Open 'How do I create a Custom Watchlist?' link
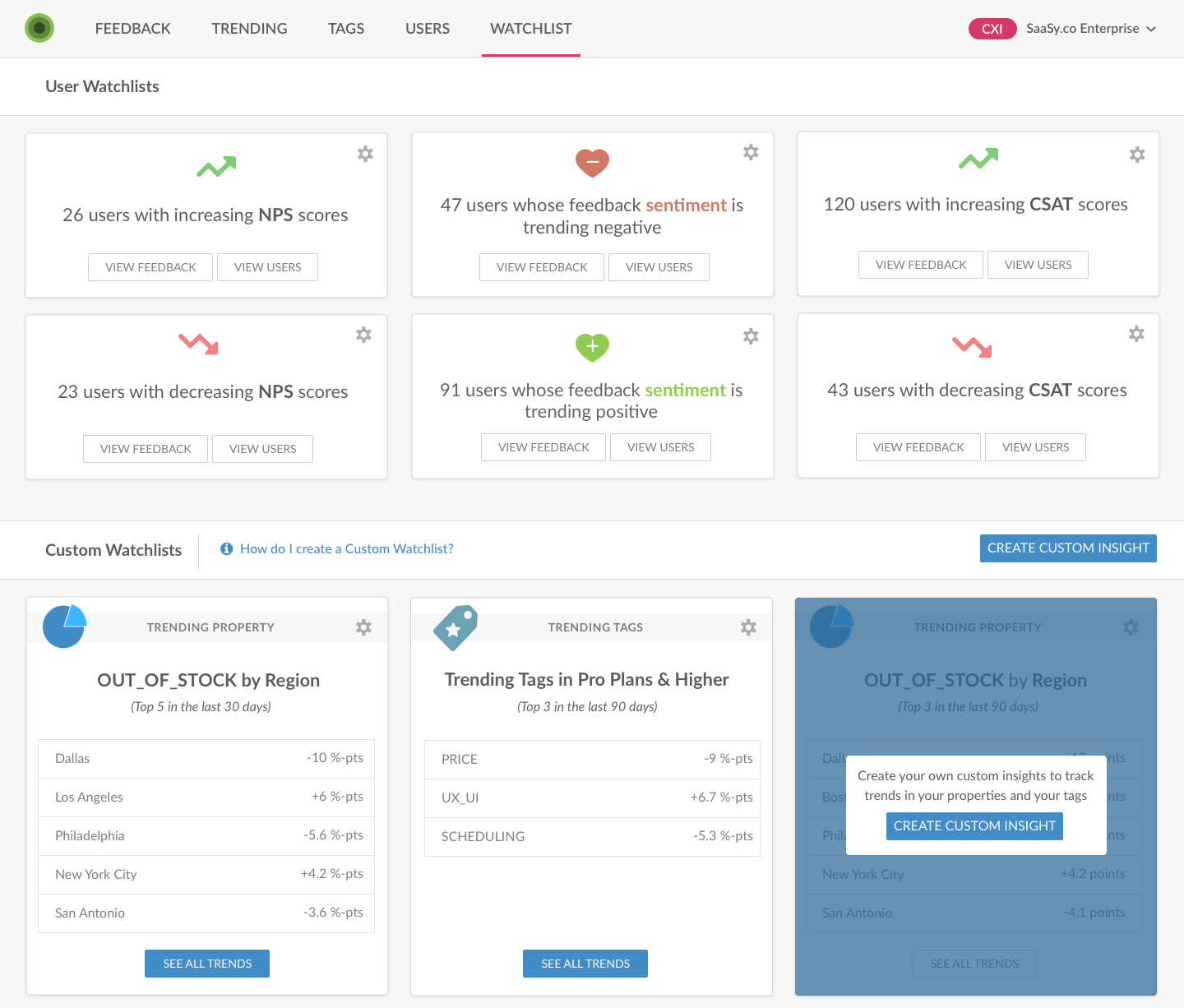This screenshot has width=1184, height=1008. click(347, 548)
